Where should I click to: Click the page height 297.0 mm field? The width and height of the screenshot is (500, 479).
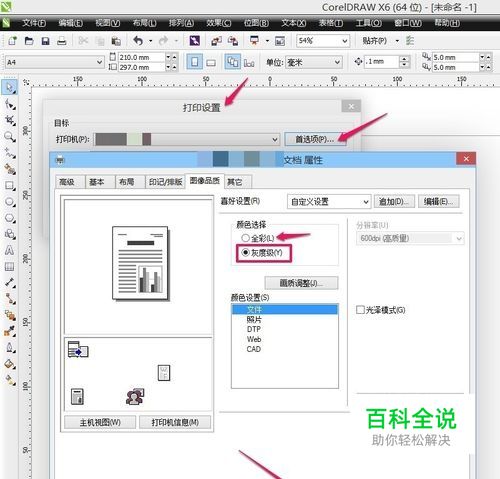141,67
